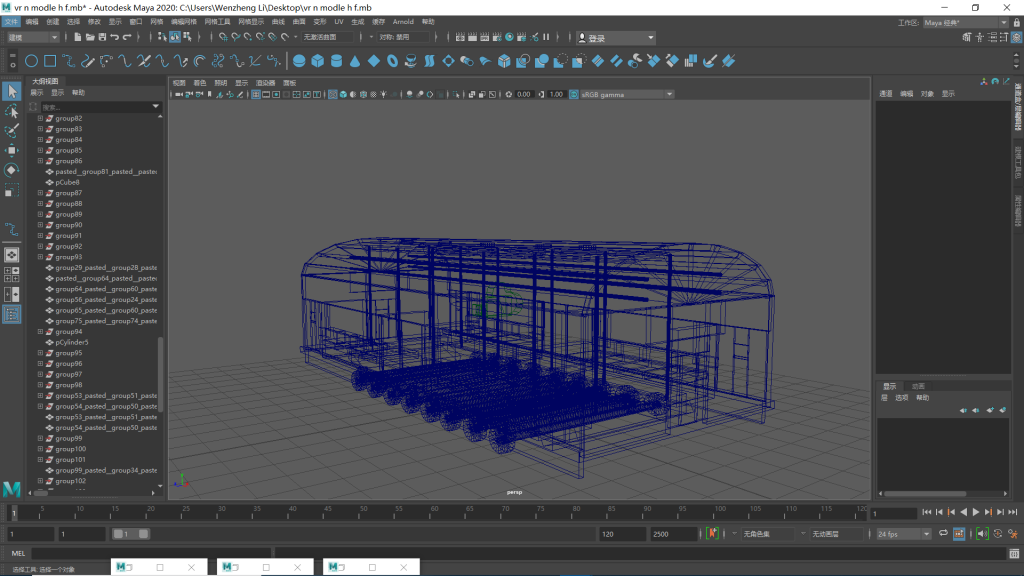1024x576 pixels.
Task: Click the pencil curve tool on the shelf
Action: (x=88, y=61)
